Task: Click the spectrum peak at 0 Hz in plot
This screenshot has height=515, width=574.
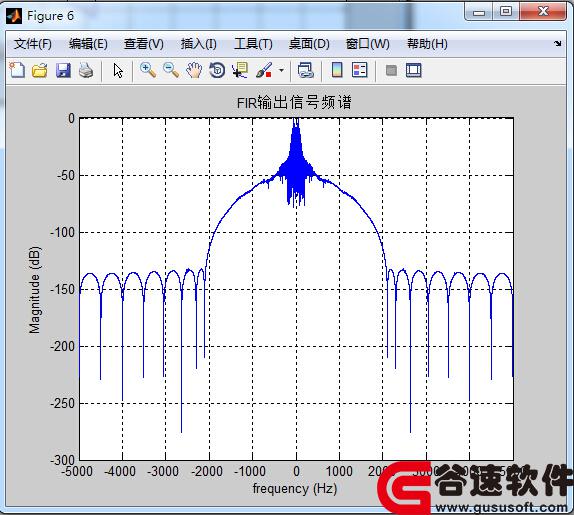Action: tap(296, 120)
